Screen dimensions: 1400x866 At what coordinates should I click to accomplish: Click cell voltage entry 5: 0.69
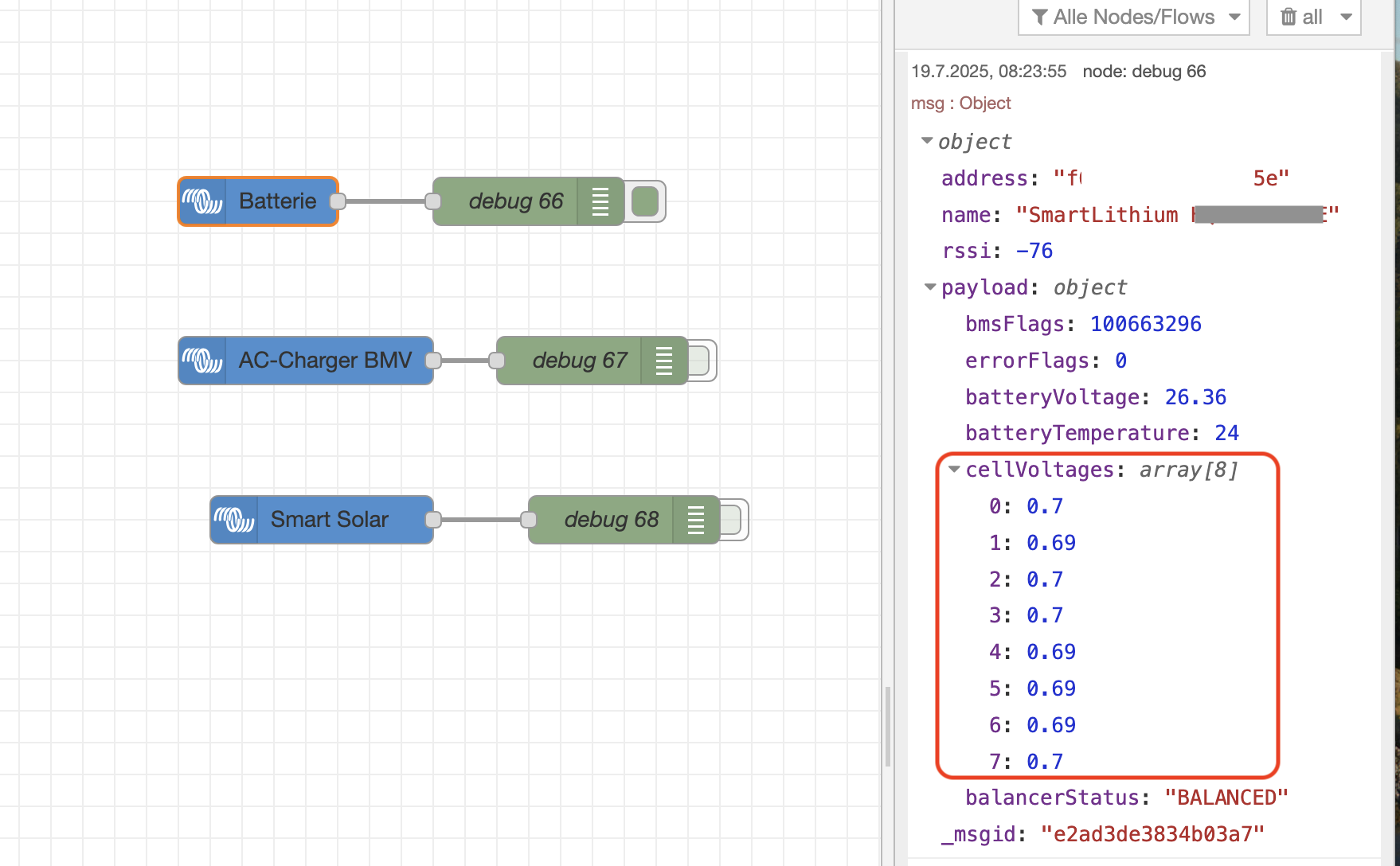click(x=1032, y=689)
